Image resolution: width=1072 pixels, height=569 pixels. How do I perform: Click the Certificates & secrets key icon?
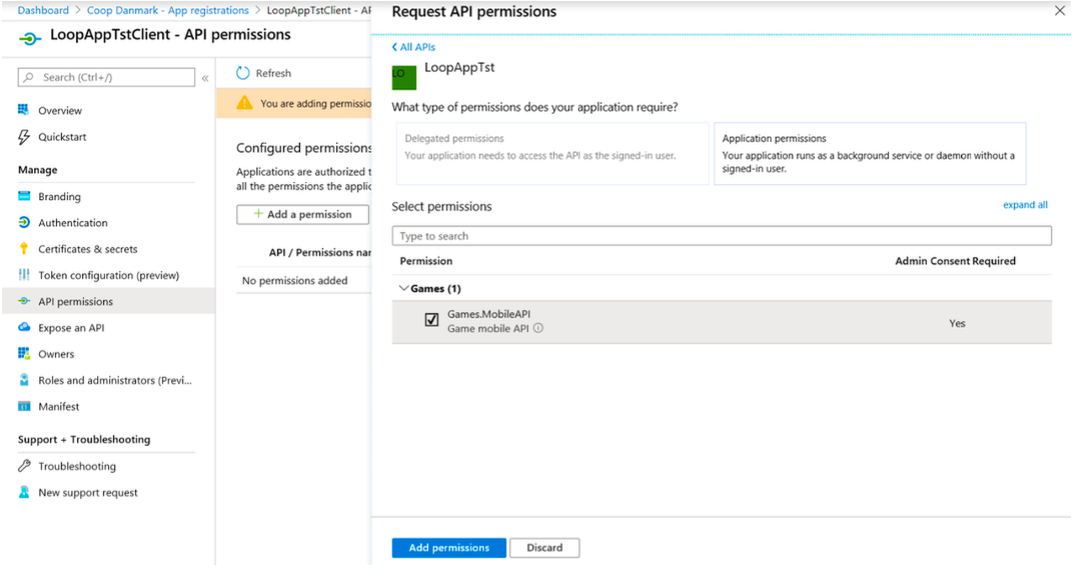pyautogui.click(x=24, y=248)
